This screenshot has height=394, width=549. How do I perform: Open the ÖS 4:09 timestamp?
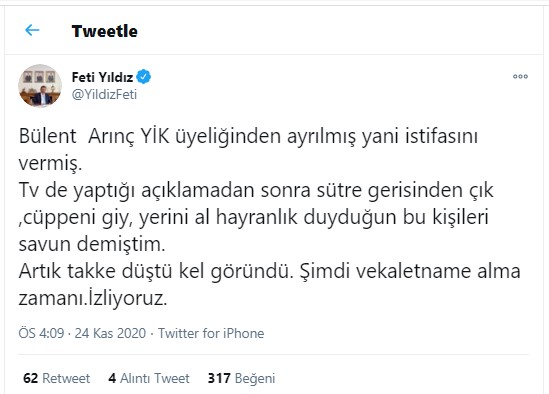tap(41, 333)
